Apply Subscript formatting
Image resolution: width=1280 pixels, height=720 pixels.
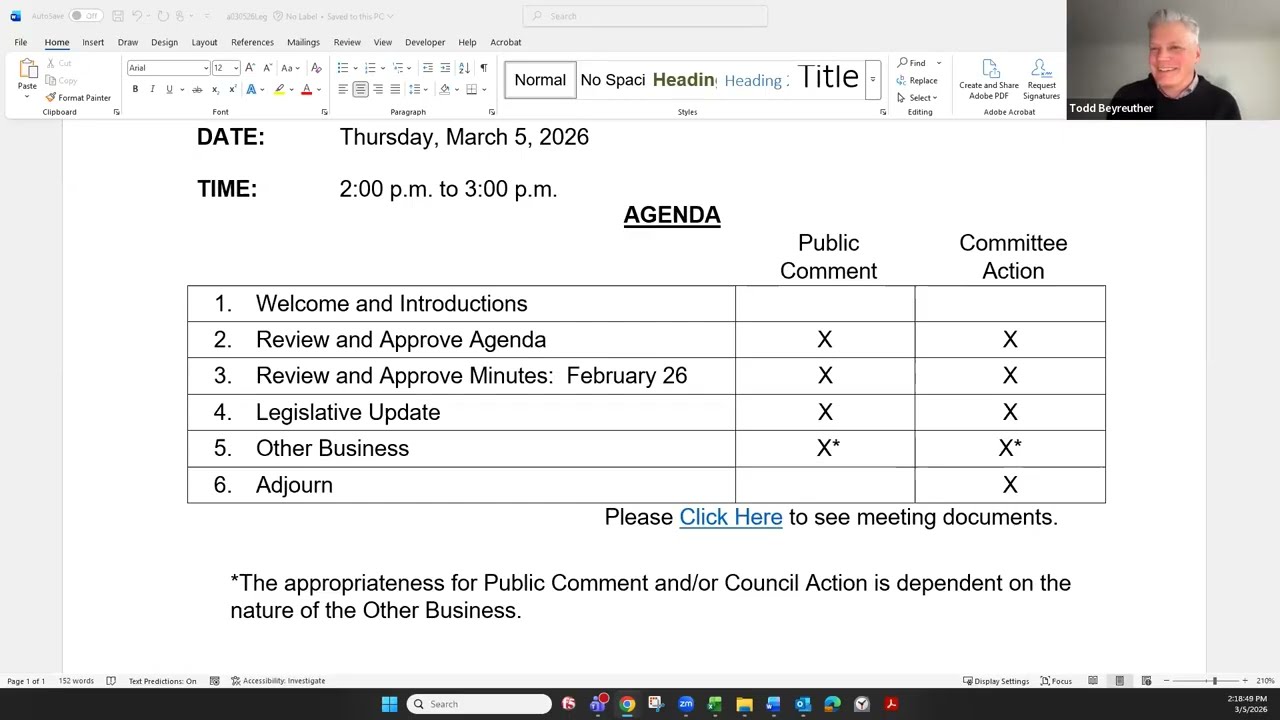point(215,89)
